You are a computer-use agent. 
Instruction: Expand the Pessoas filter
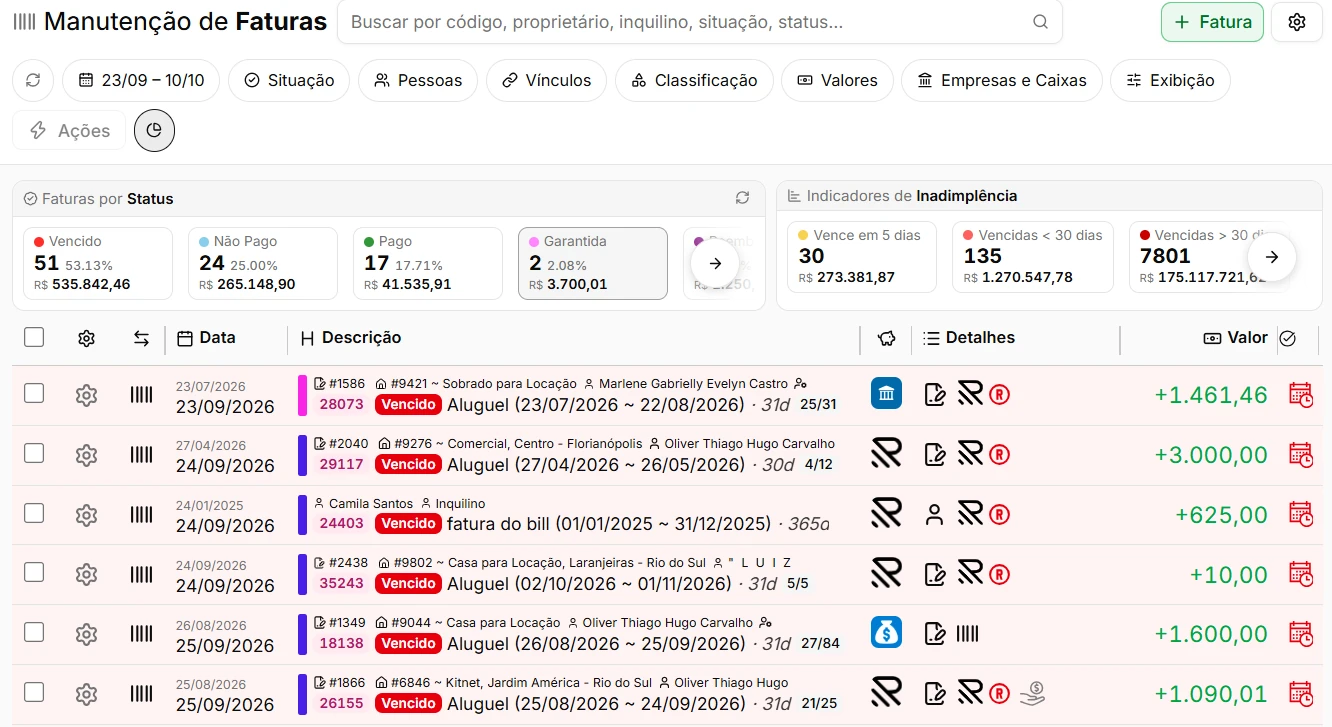pyautogui.click(x=418, y=80)
